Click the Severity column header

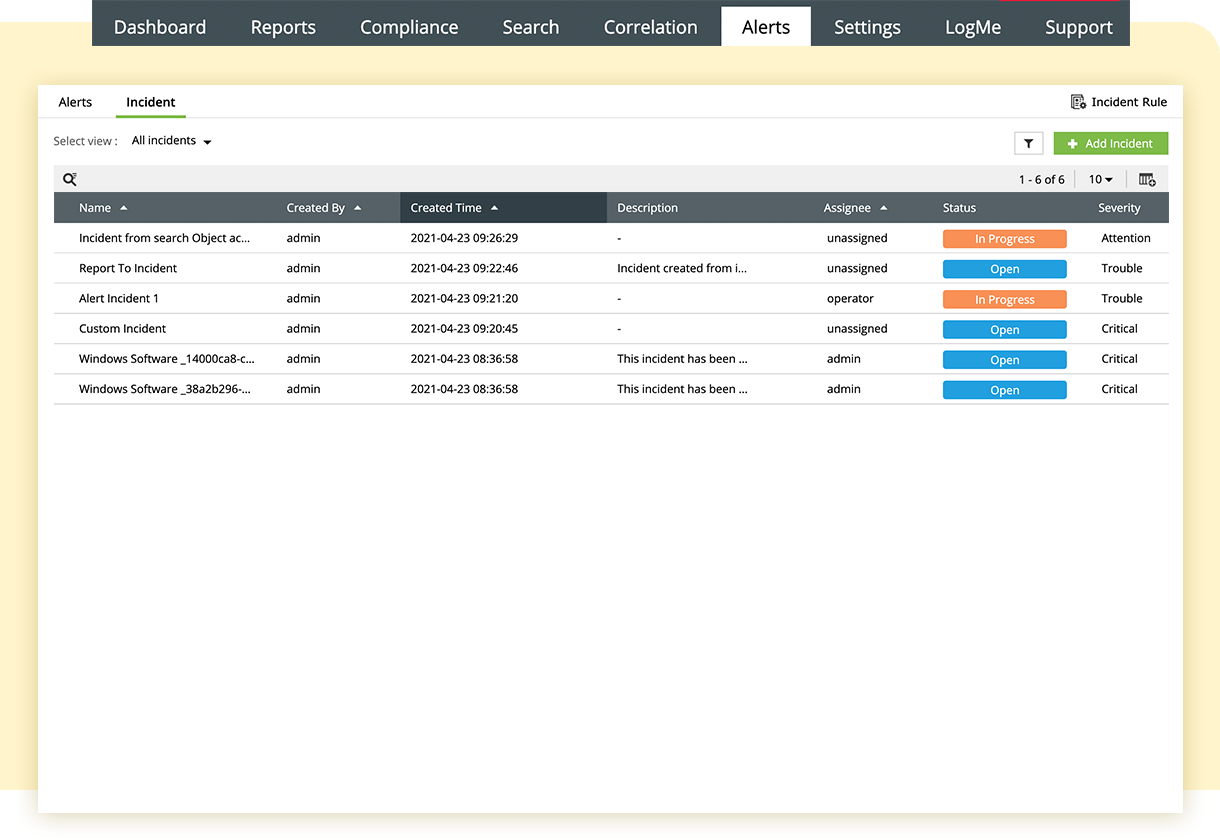point(1119,208)
